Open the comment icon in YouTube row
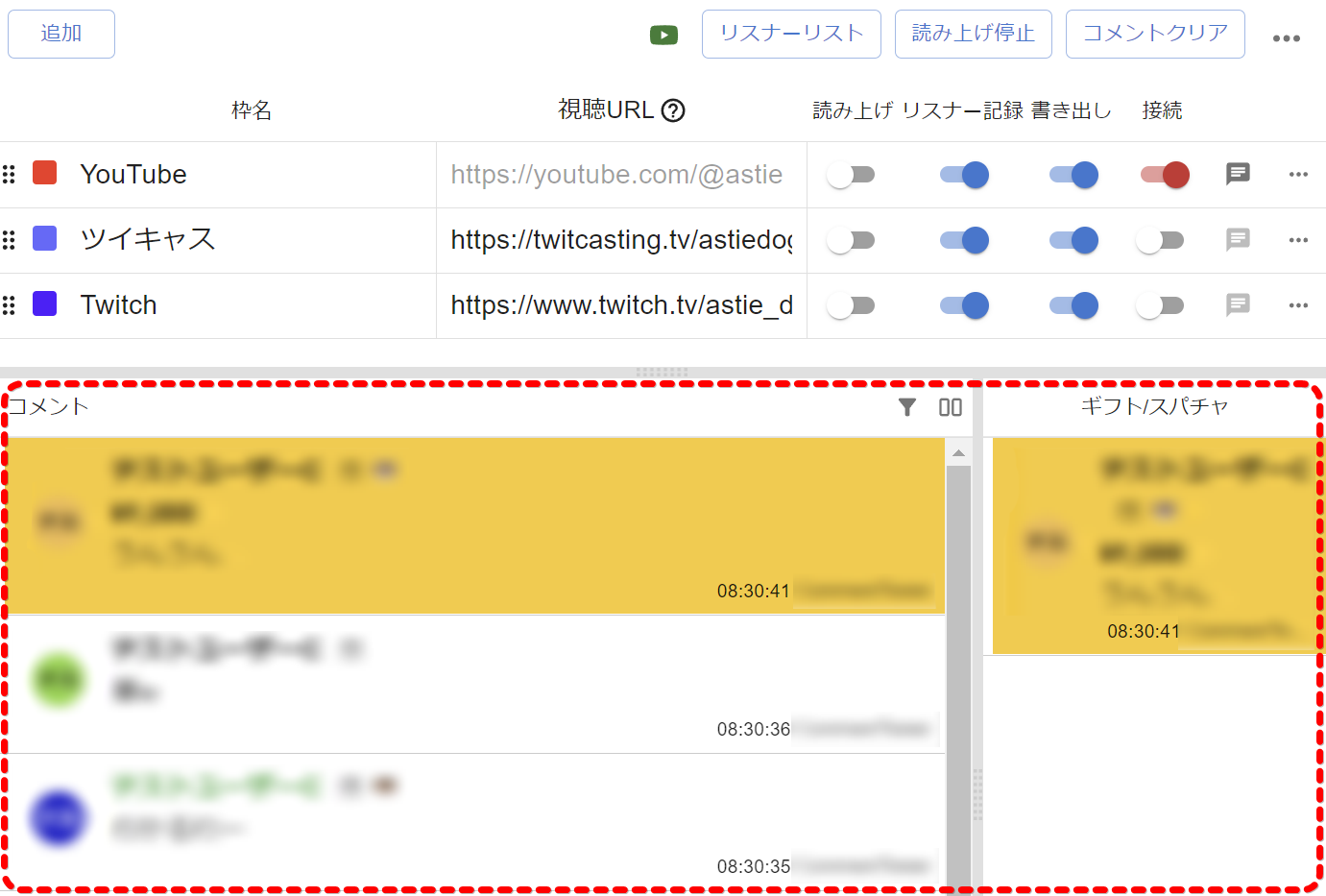This screenshot has width=1326, height=896. coord(1238,174)
